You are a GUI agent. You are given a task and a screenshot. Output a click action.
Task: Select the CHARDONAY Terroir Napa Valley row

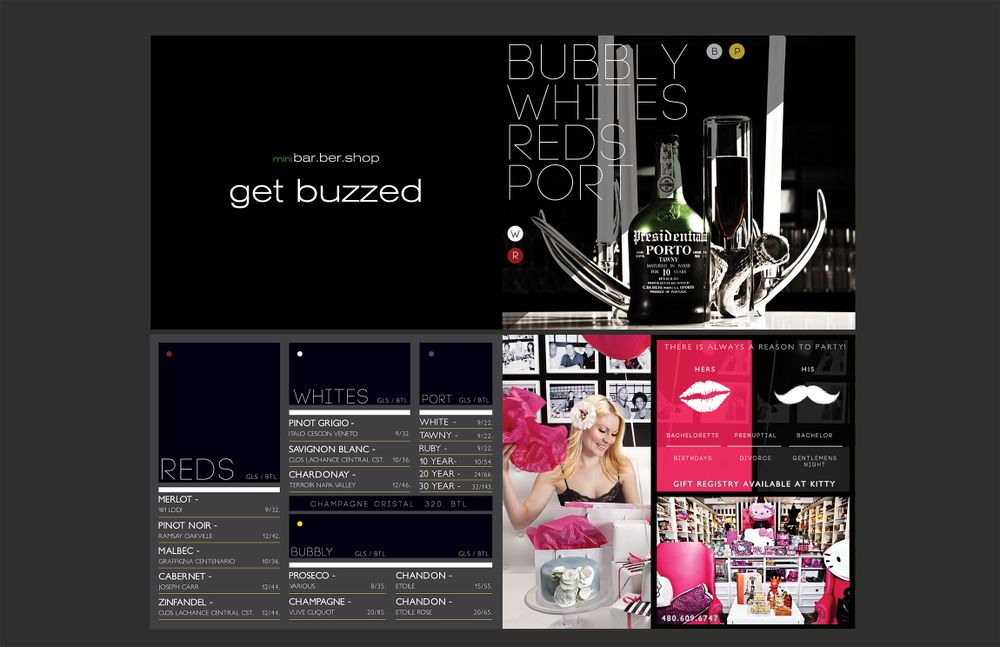(x=349, y=480)
